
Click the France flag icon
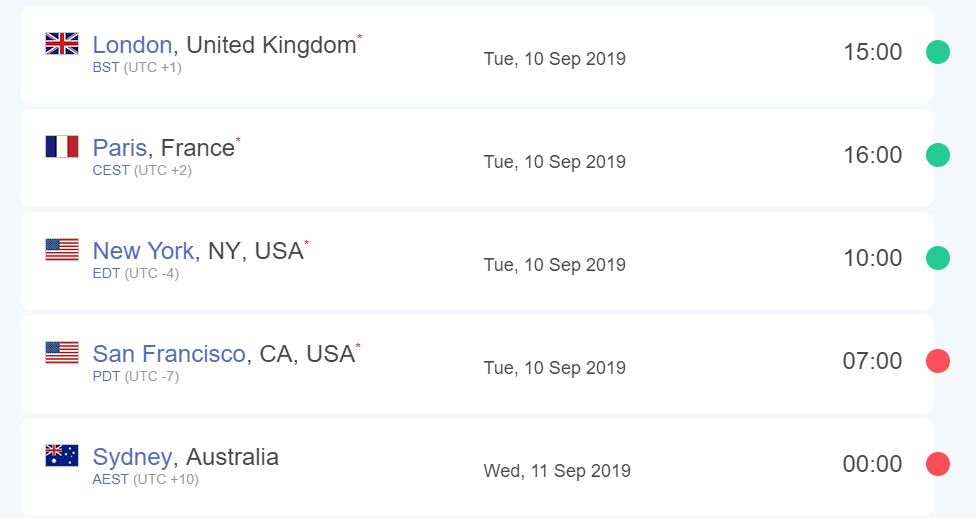coord(62,147)
